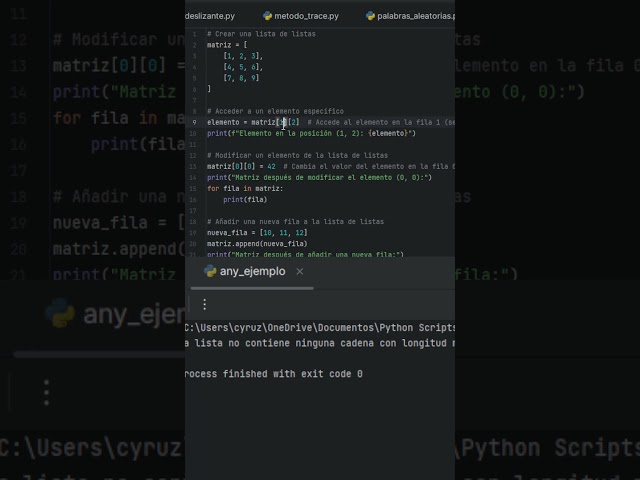Image resolution: width=640 pixels, height=480 pixels.
Task: Click the row '[4, 5, 6],'
Action: pos(243,67)
